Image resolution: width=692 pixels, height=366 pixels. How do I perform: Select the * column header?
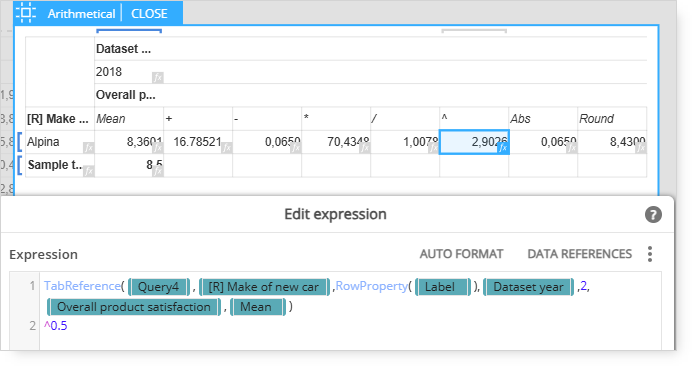336,119
